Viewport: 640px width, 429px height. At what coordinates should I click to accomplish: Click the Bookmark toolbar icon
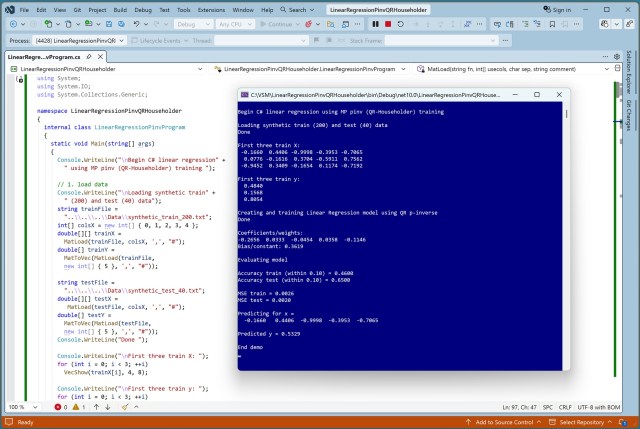(x=552, y=24)
